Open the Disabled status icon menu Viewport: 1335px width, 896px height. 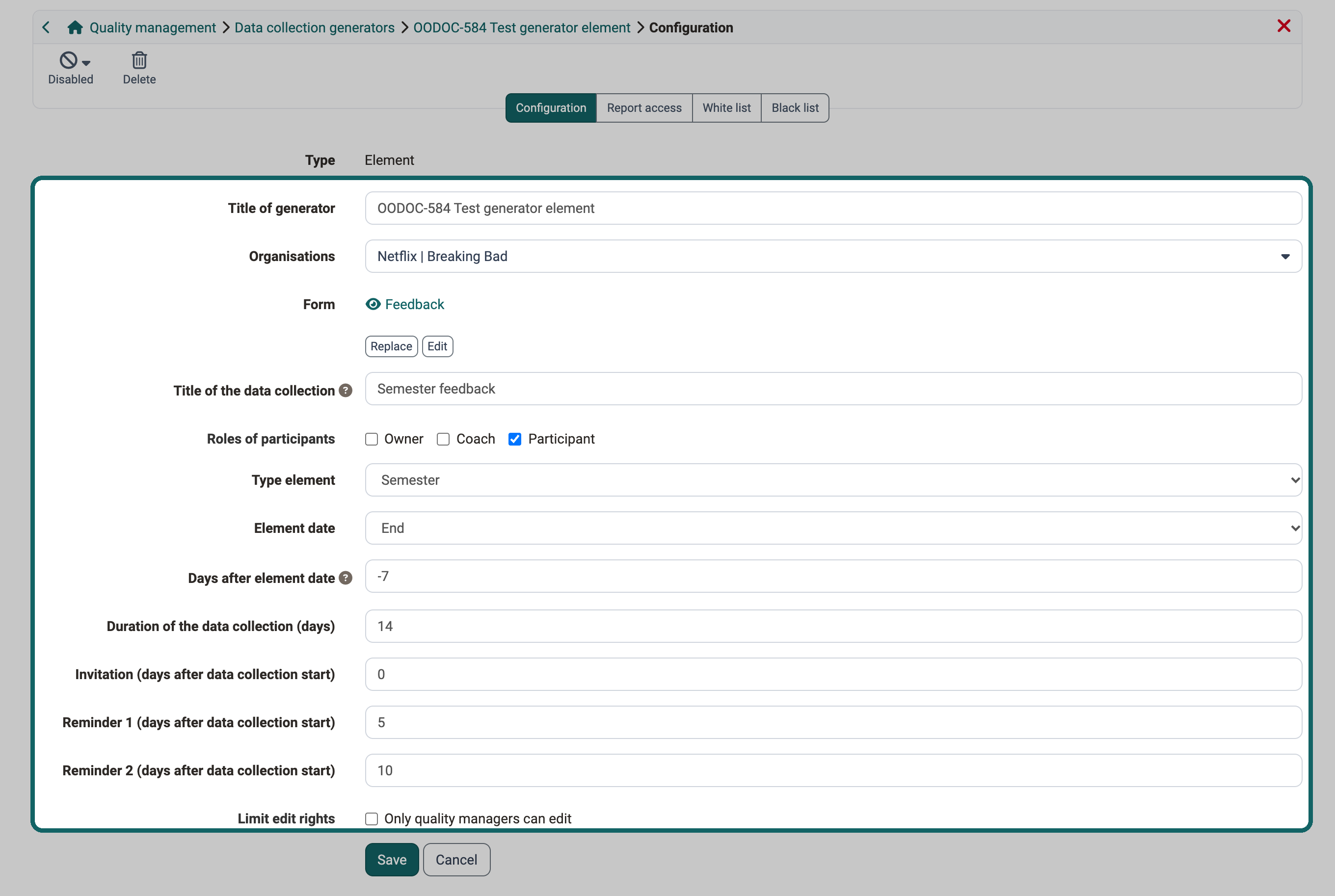(x=69, y=60)
